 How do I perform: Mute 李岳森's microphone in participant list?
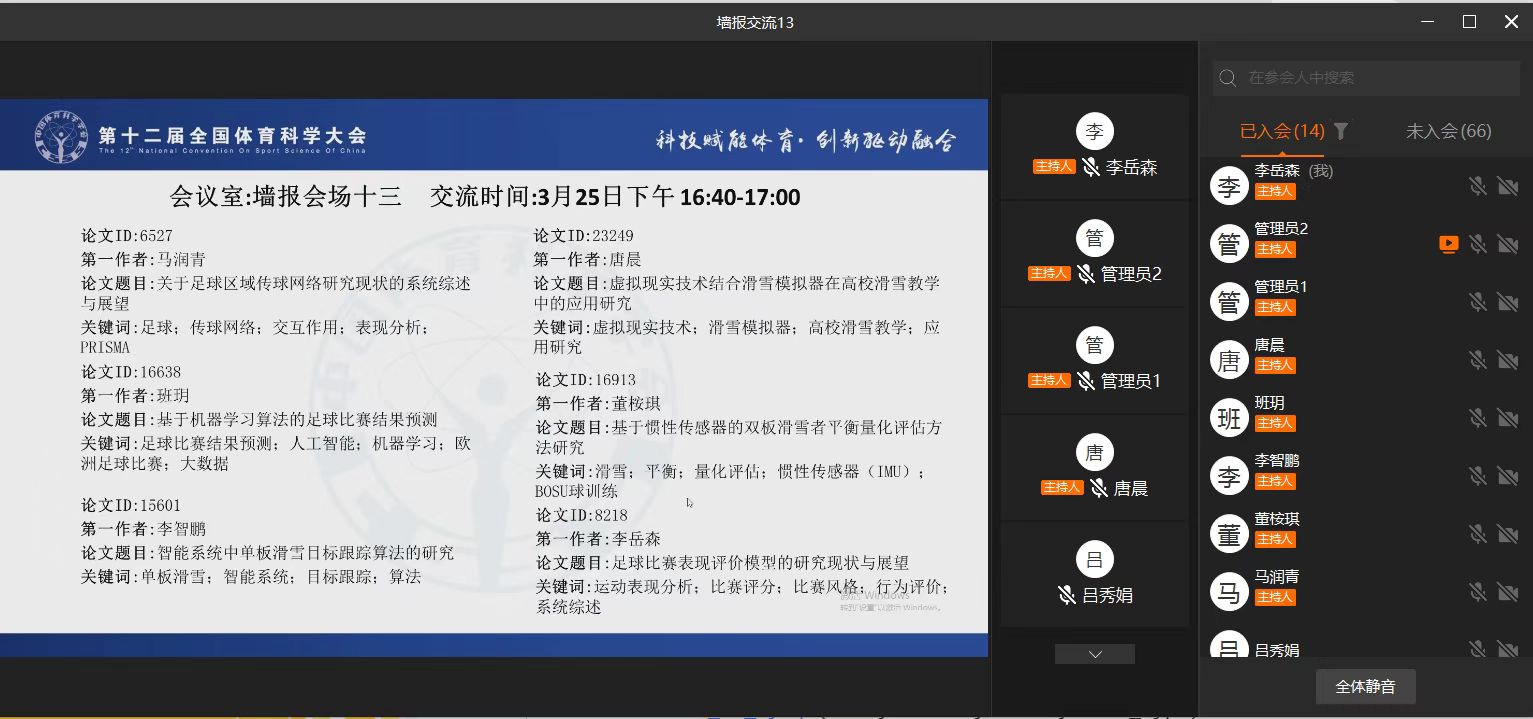(x=1479, y=185)
